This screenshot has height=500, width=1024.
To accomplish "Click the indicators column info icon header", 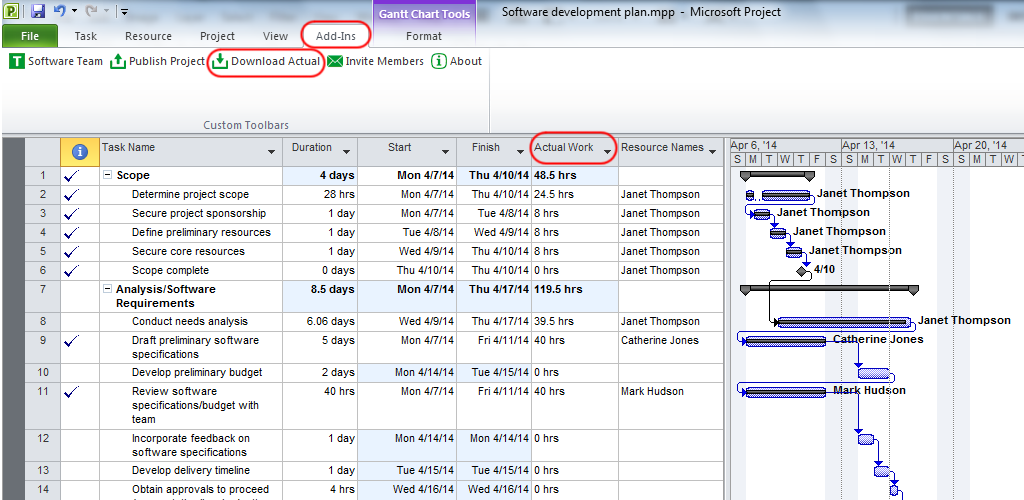I will click(80, 152).
